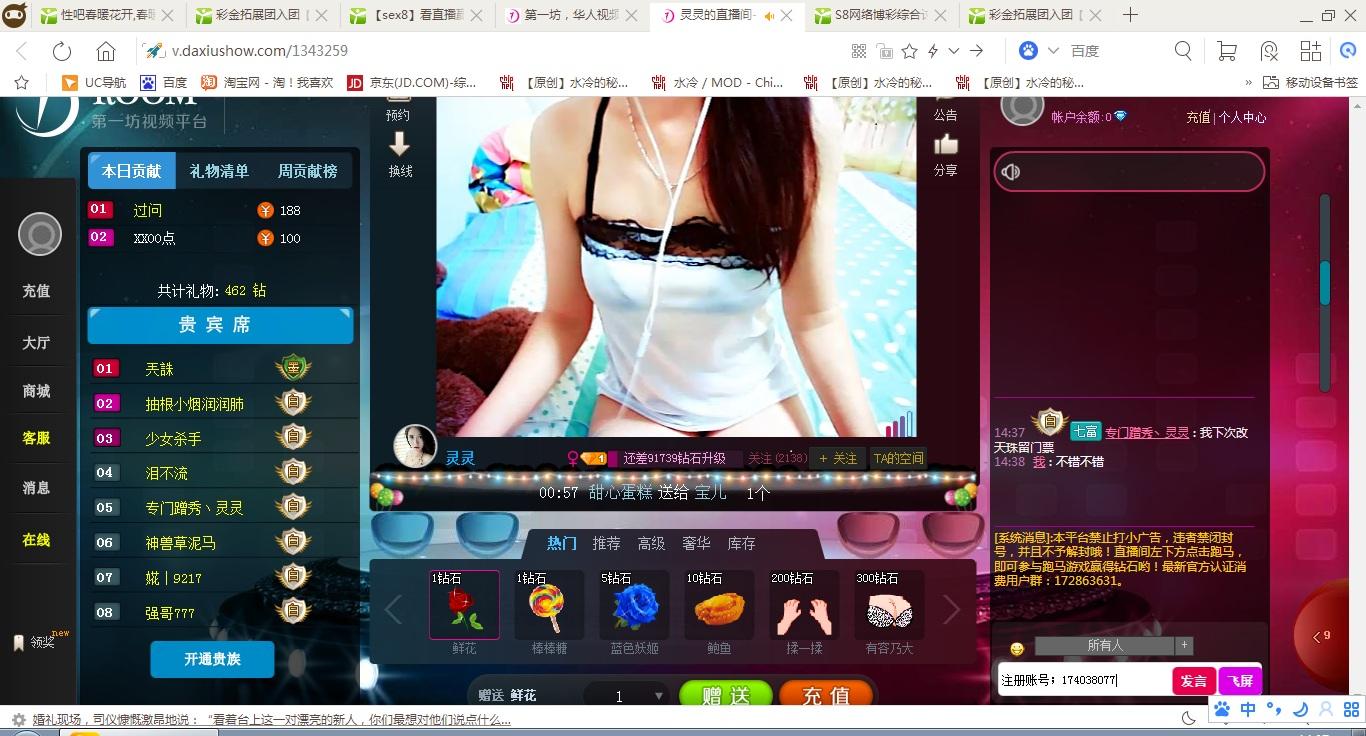The width and height of the screenshot is (1366, 736).
Task: Show next gifts with right arrow
Action: pos(951,609)
